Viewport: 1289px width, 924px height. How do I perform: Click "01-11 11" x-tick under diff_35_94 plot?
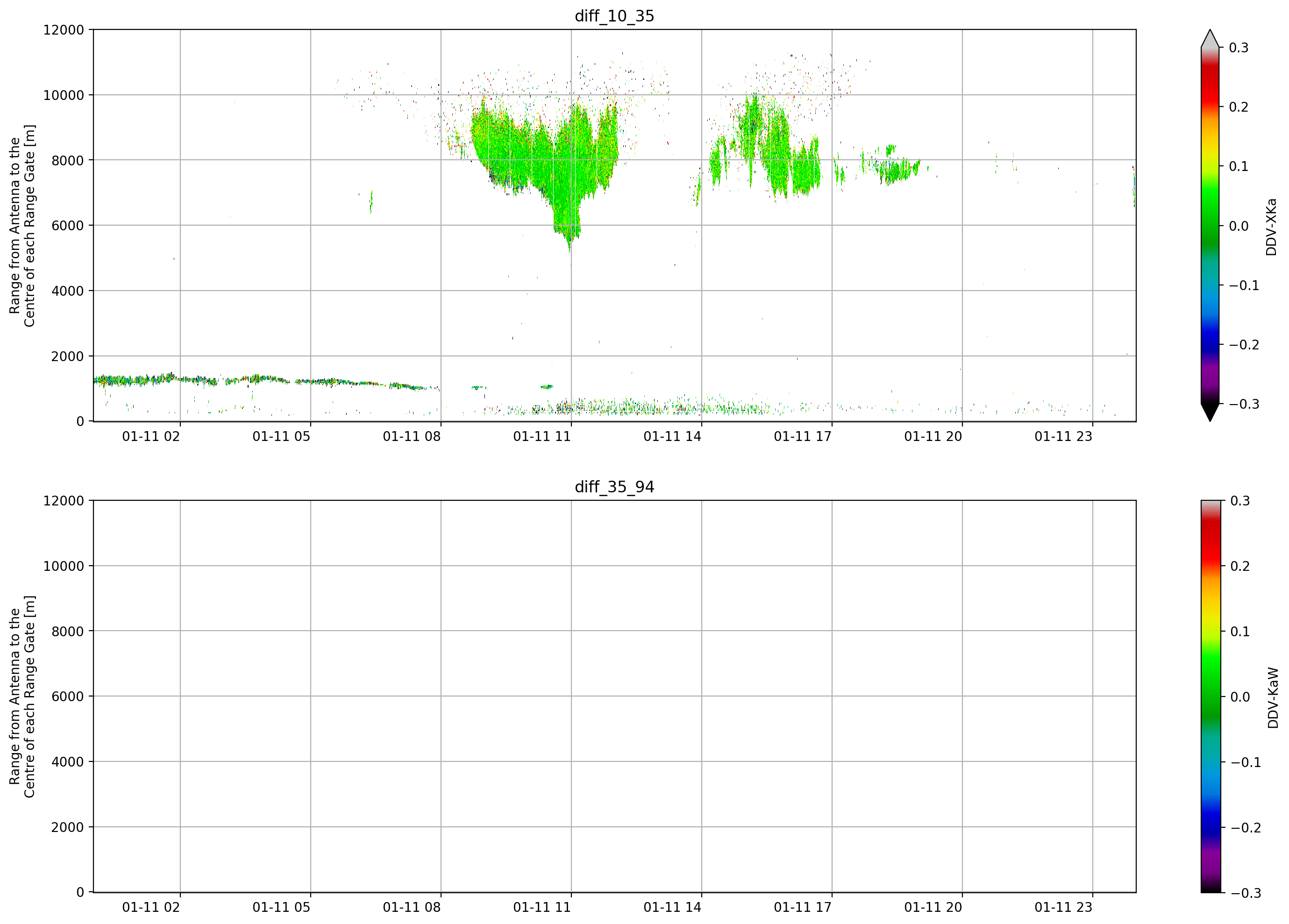tap(542, 908)
